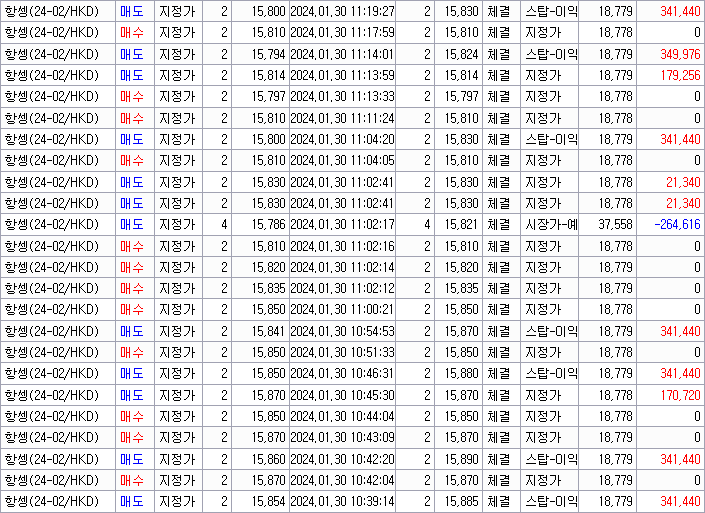The width and height of the screenshot is (705, 513).
Task: Select 341,440 in the 10:46:31 row
Action: point(680,374)
